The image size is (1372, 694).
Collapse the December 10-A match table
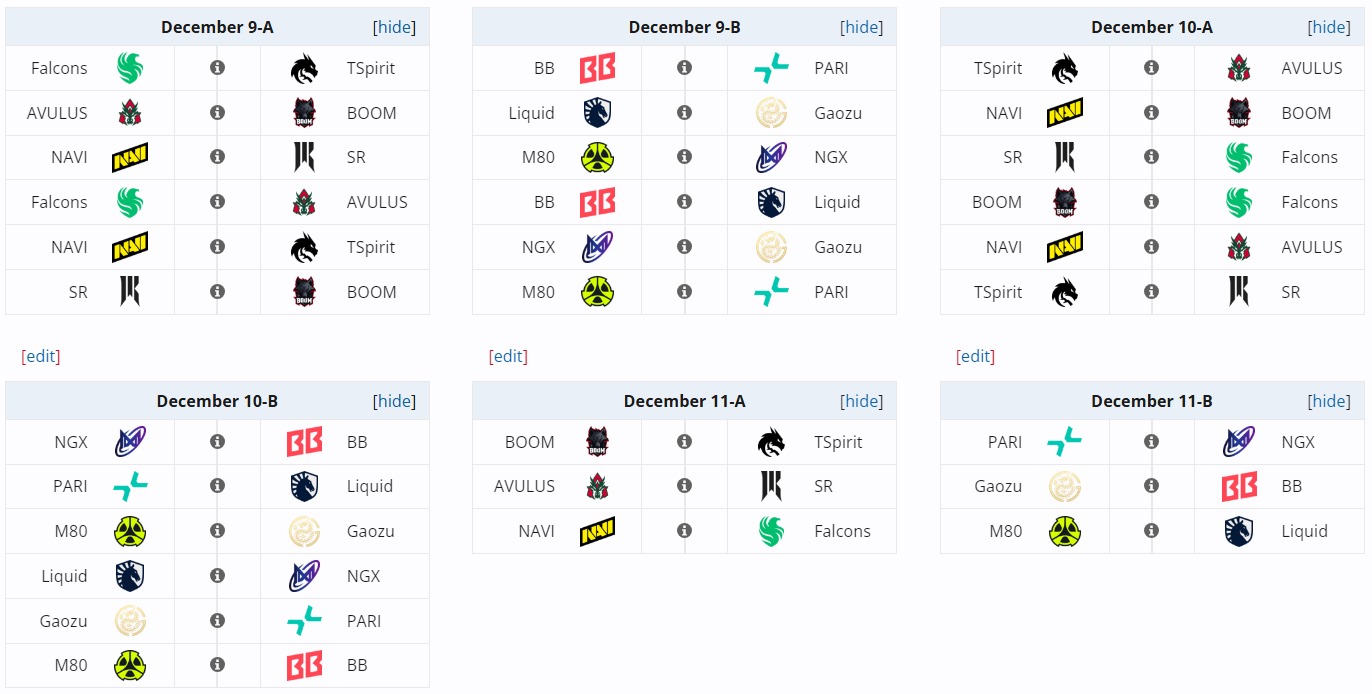tap(1329, 27)
